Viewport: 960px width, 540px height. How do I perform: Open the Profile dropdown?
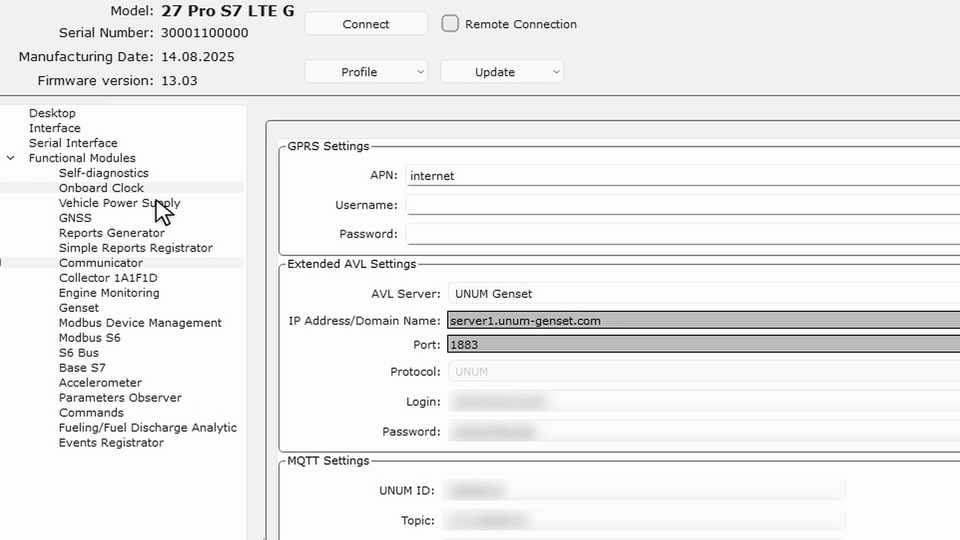coord(366,72)
